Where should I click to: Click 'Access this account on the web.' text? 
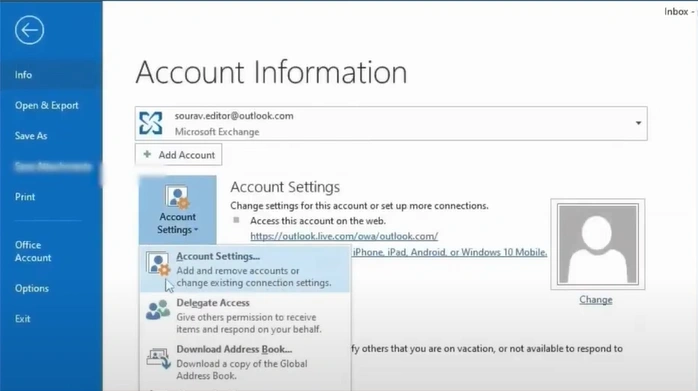(318, 221)
